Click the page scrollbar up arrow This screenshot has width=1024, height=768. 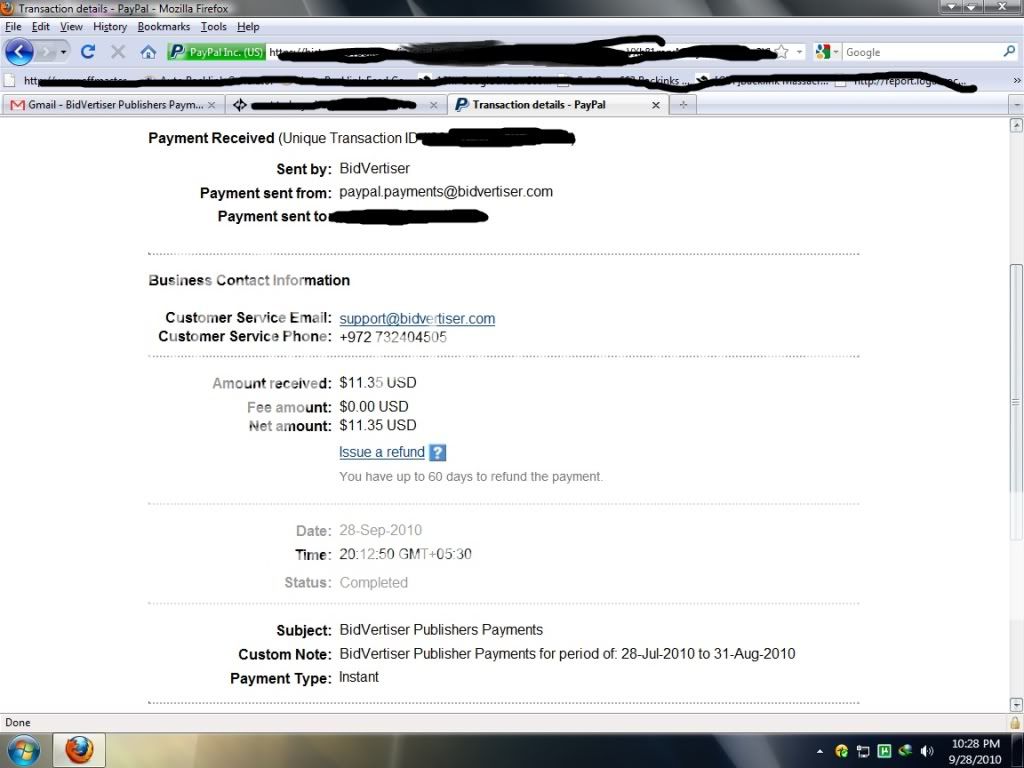(1016, 125)
